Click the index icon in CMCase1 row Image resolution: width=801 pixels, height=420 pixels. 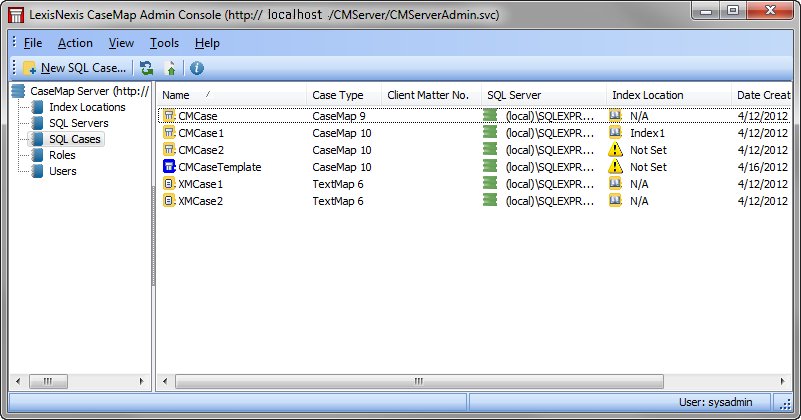[x=616, y=132]
